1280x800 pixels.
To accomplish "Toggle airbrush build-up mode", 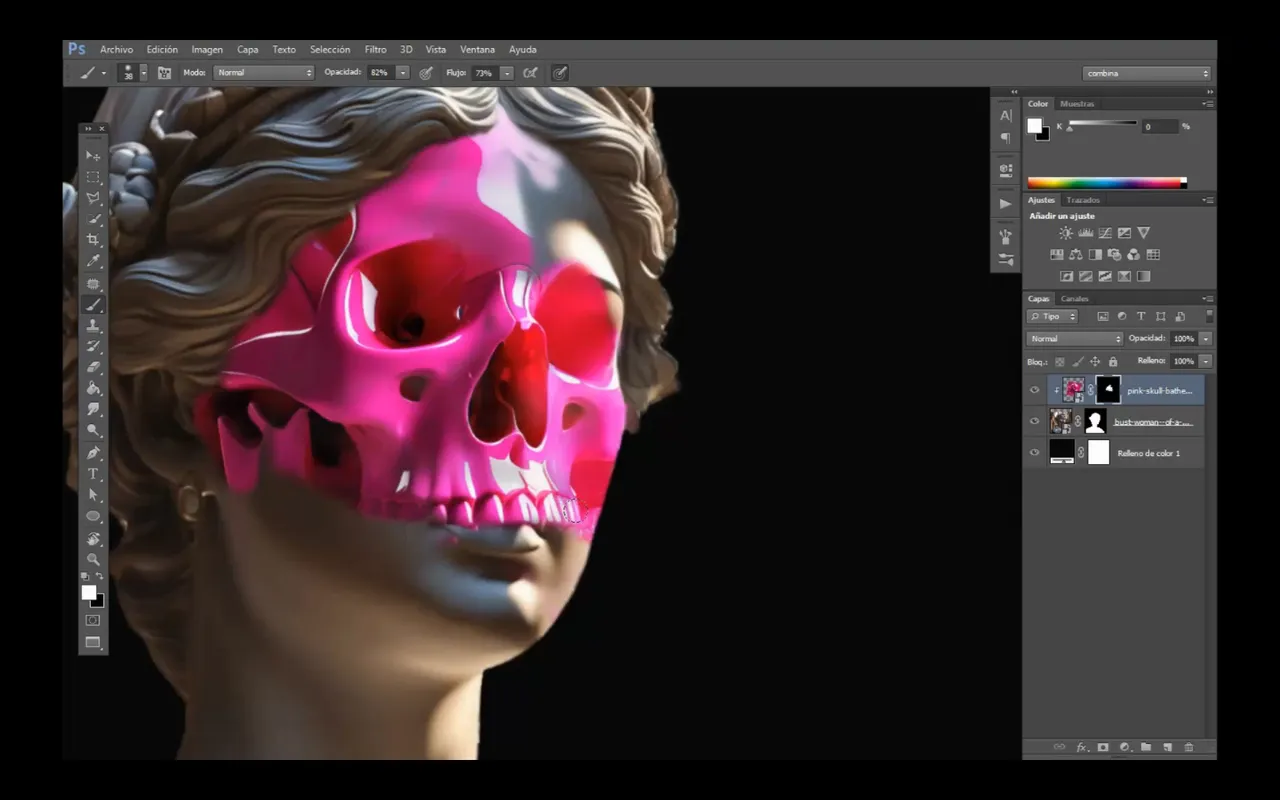I will (x=530, y=73).
